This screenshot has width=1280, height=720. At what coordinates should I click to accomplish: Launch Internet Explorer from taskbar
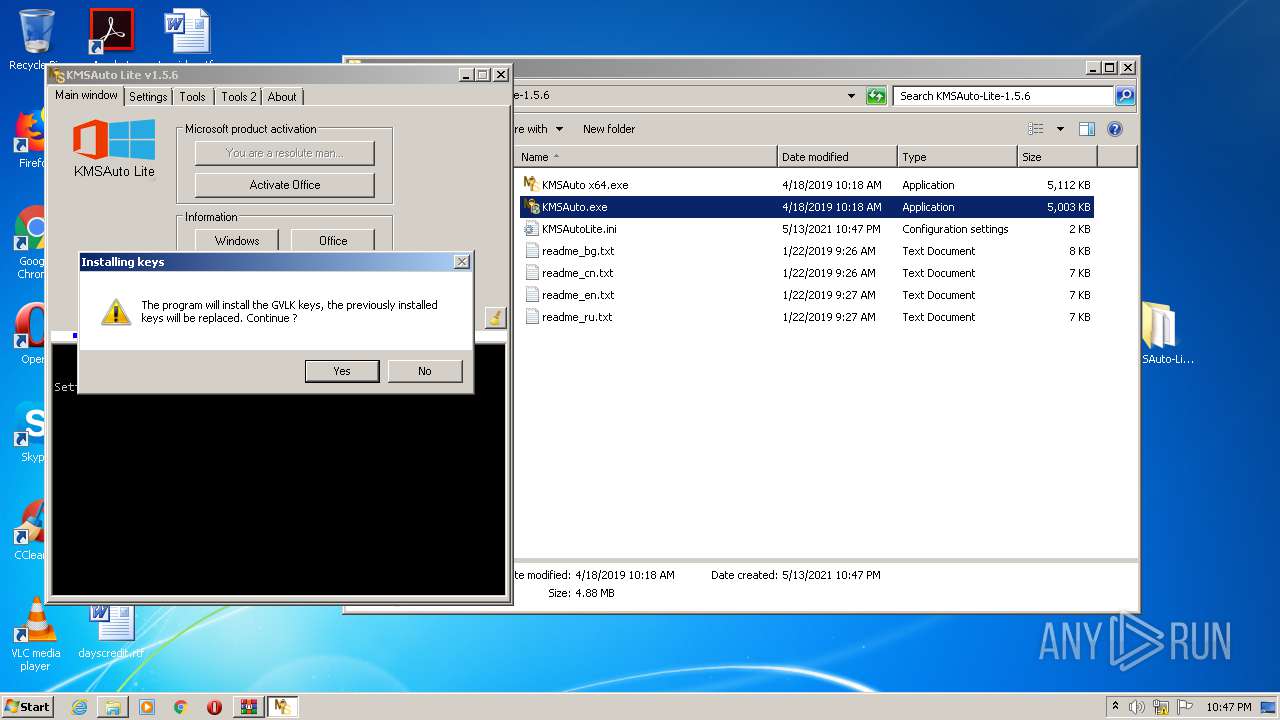click(79, 707)
